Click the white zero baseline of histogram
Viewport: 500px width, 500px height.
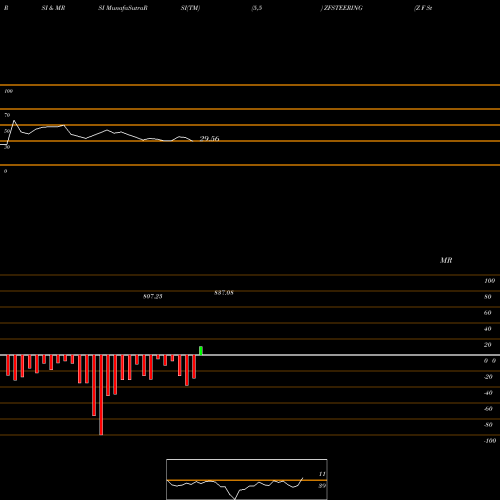[x=250, y=355]
